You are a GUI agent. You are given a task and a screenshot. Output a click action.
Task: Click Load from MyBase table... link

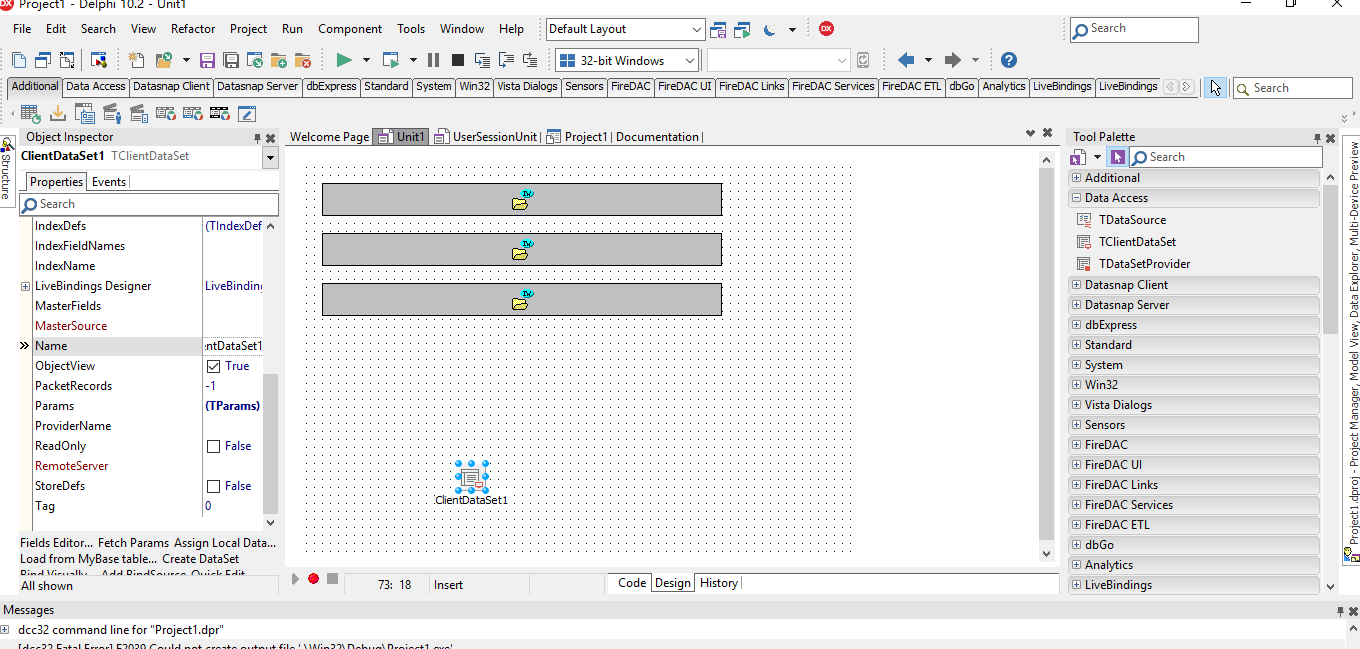pos(88,559)
